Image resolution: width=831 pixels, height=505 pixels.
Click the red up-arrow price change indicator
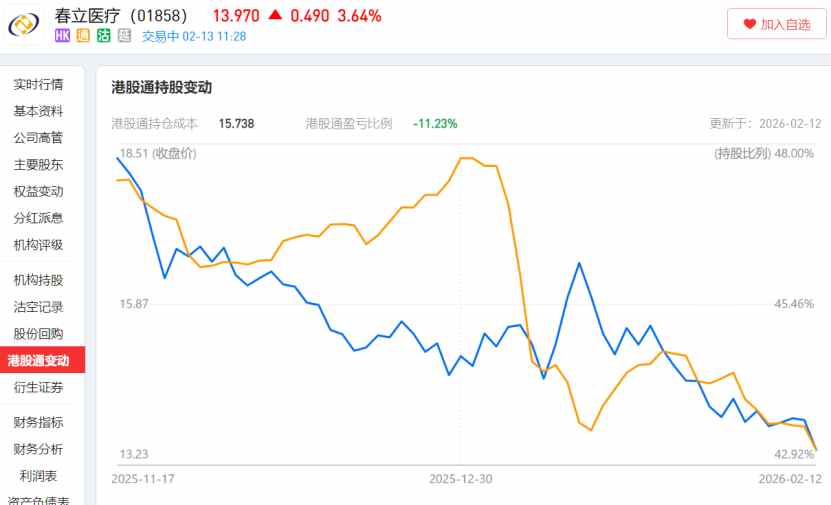click(x=275, y=16)
